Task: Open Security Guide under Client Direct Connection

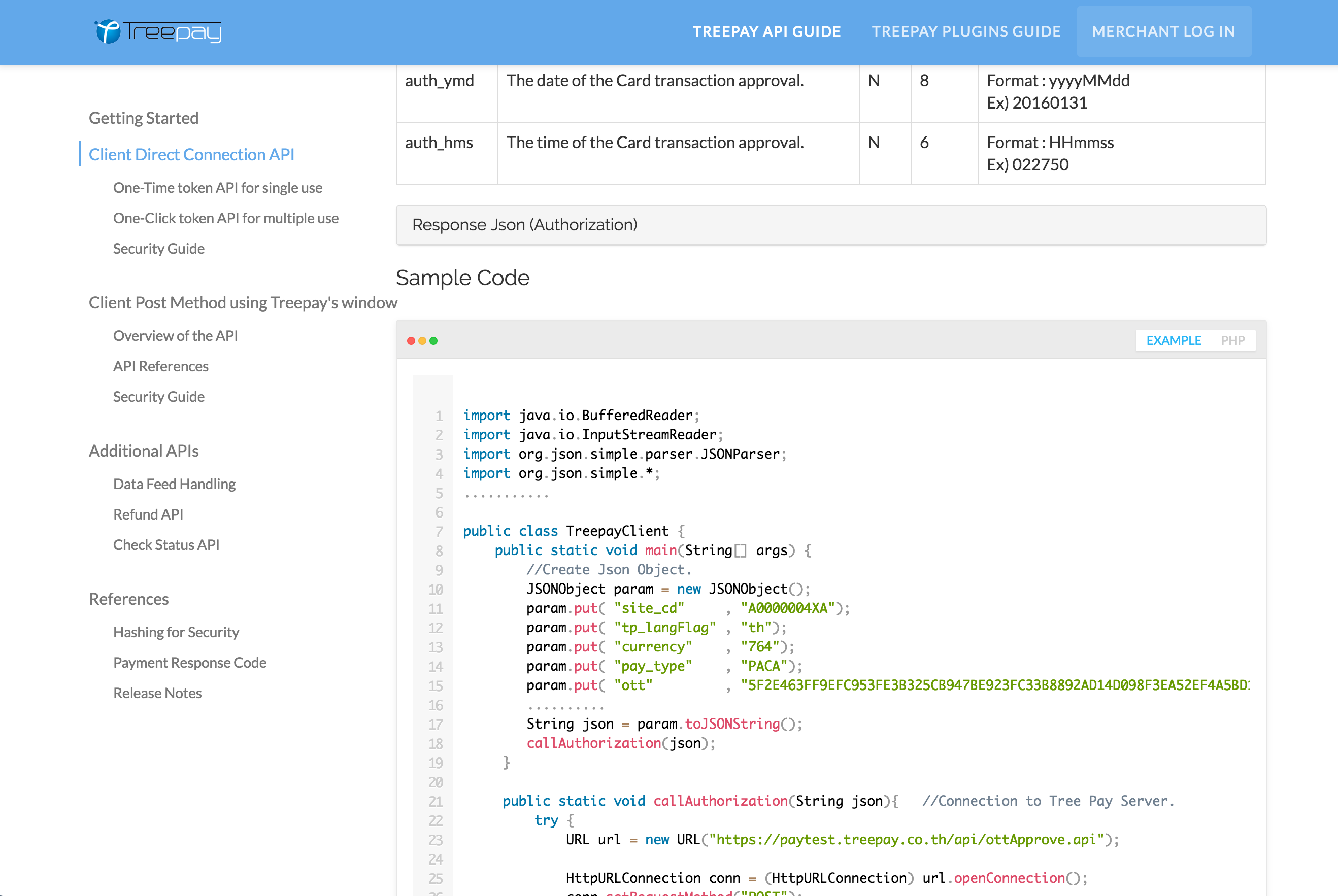Action: (159, 248)
